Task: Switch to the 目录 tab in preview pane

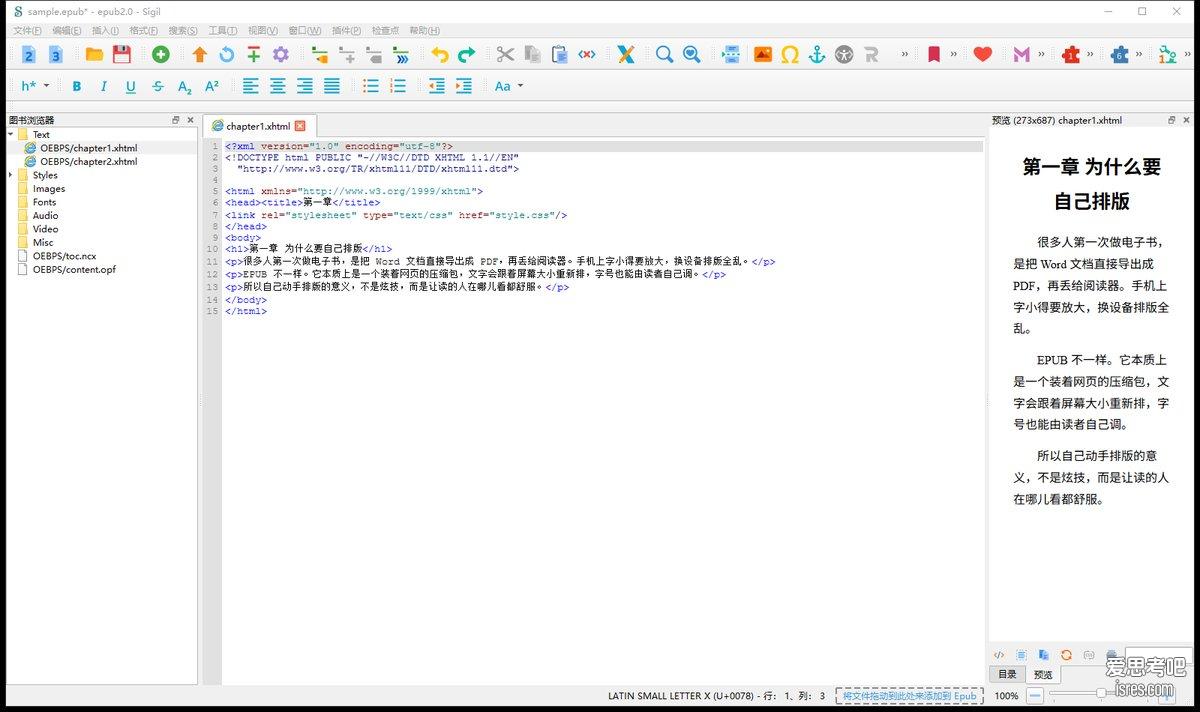Action: coord(1007,675)
